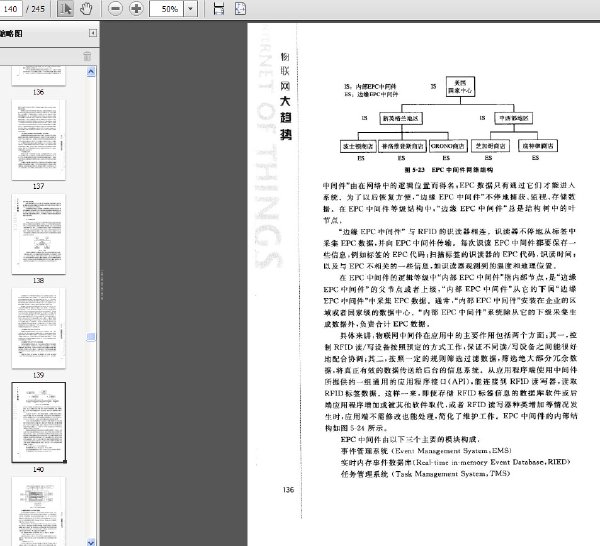Collapse the thumbnails panel arrow button
This screenshot has height=546, width=600.
(x=93, y=33)
